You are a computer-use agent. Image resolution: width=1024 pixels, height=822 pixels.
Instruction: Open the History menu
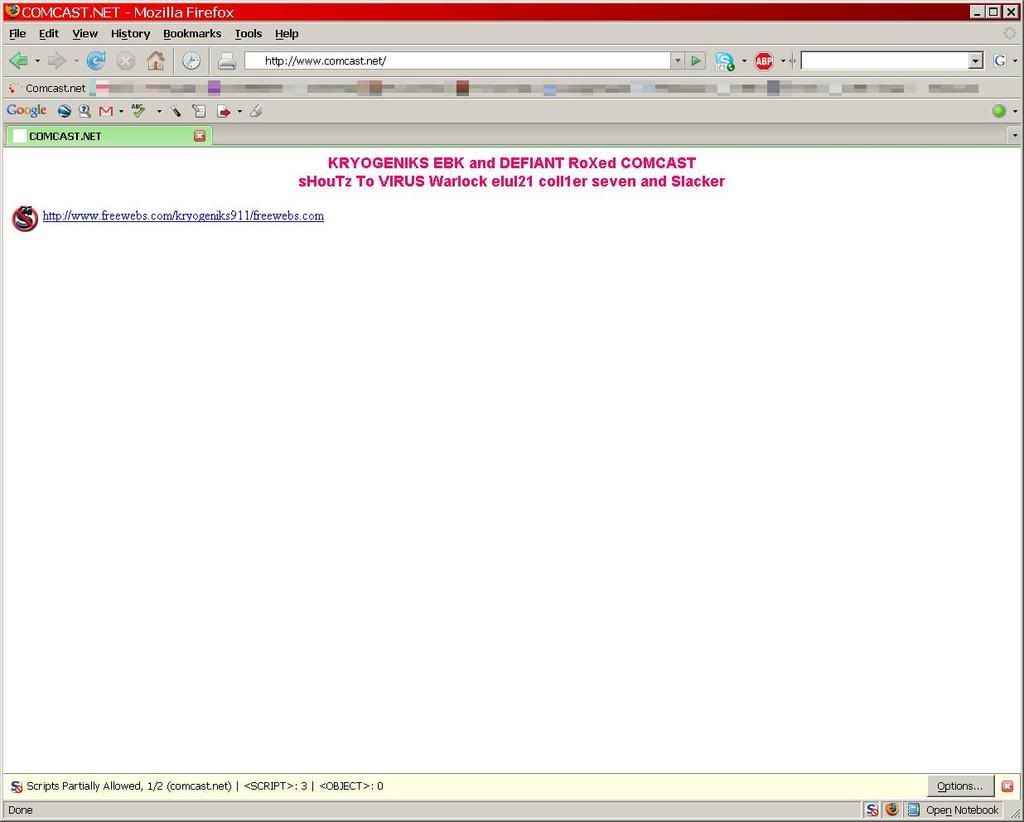[130, 34]
